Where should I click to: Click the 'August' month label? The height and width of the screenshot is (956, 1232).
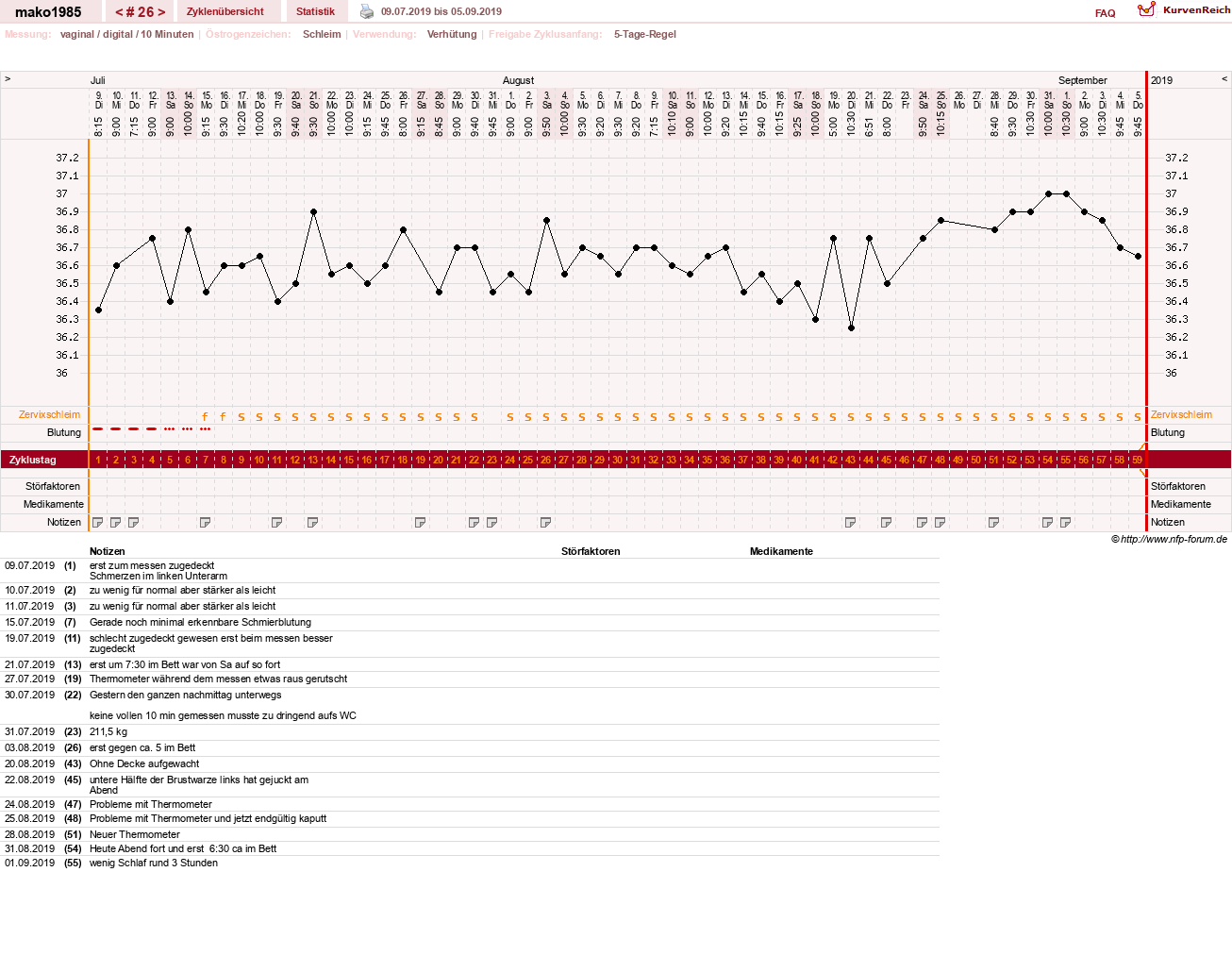click(x=518, y=80)
